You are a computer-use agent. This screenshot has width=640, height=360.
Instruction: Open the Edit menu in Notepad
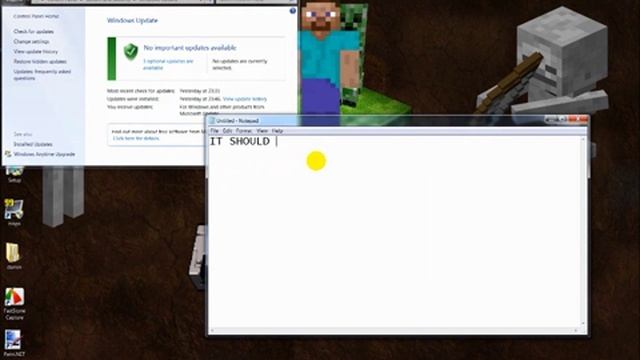[227, 131]
